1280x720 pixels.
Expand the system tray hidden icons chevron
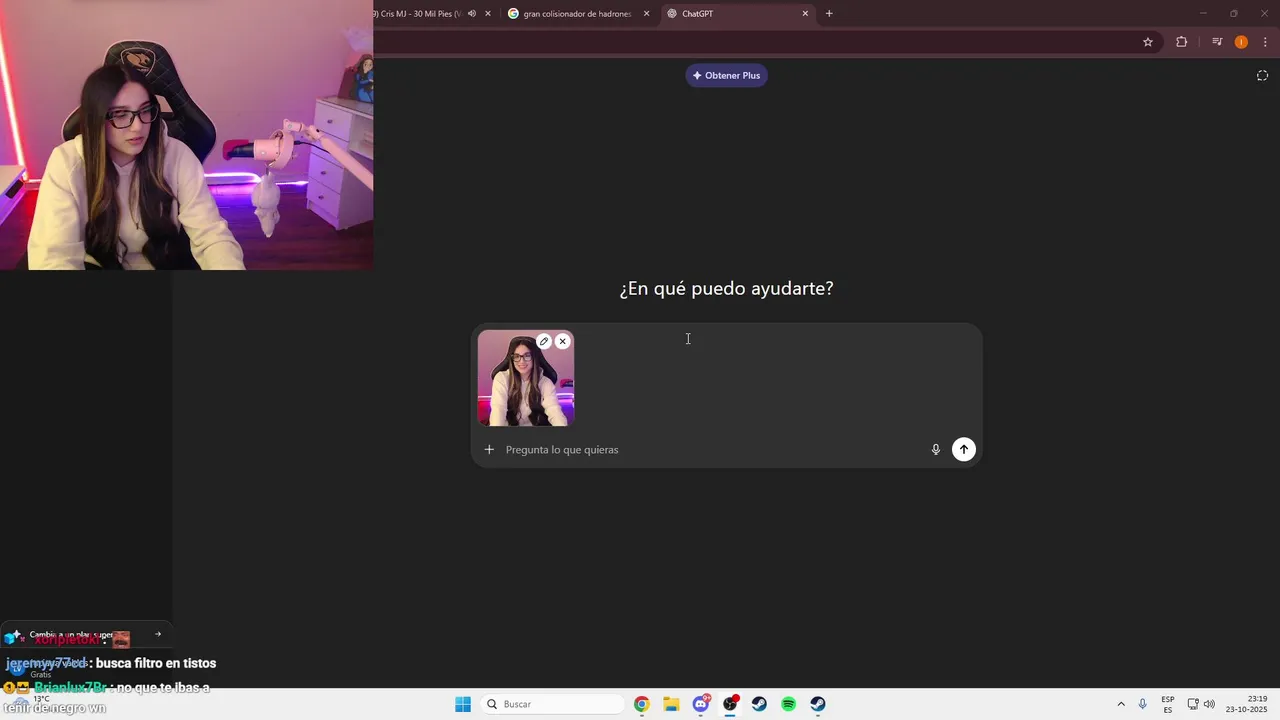pyautogui.click(x=1121, y=704)
